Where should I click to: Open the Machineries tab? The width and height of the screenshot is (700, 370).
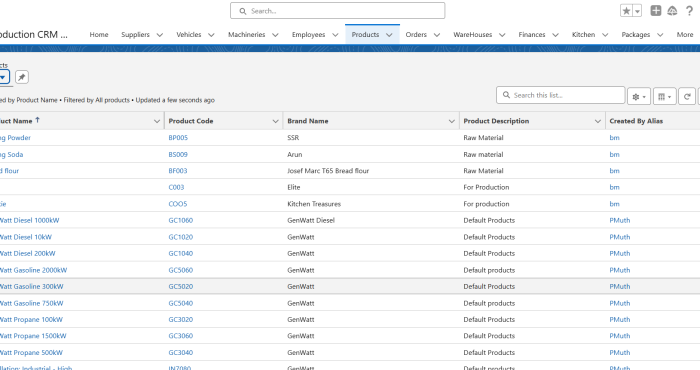(246, 34)
